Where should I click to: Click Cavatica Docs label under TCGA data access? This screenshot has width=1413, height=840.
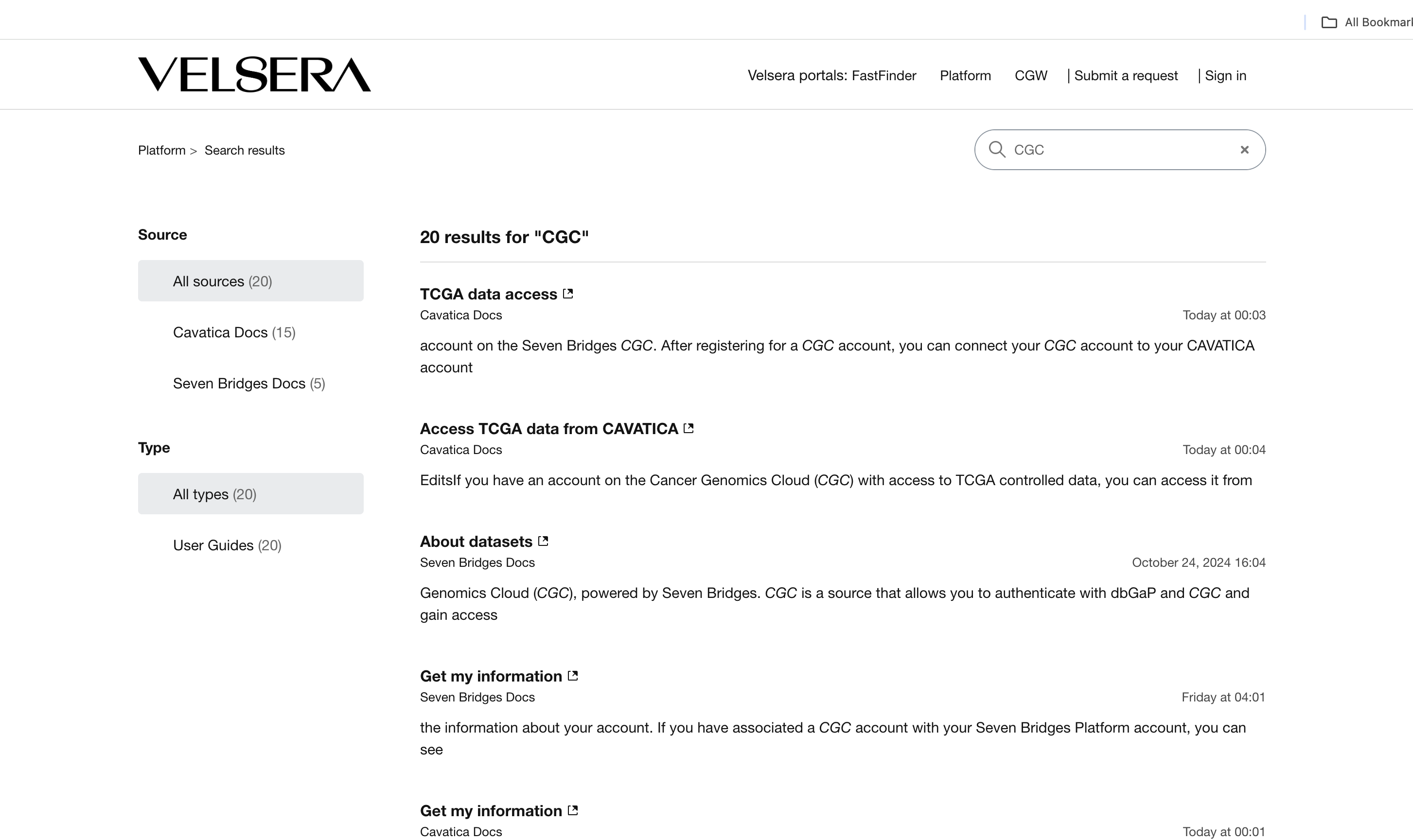tap(461, 315)
